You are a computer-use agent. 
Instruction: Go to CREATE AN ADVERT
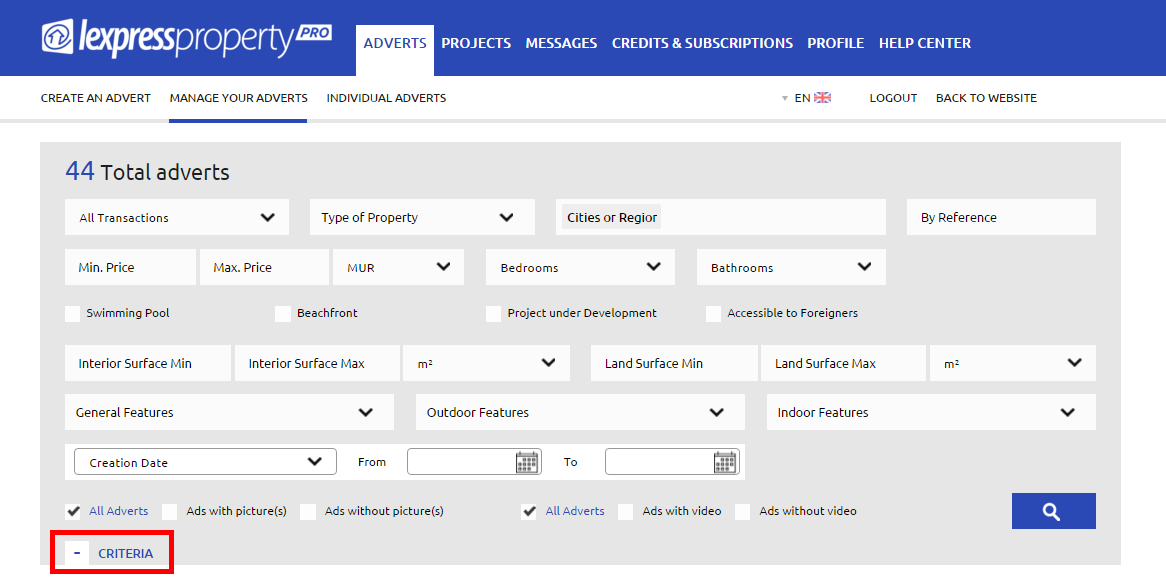(x=96, y=97)
